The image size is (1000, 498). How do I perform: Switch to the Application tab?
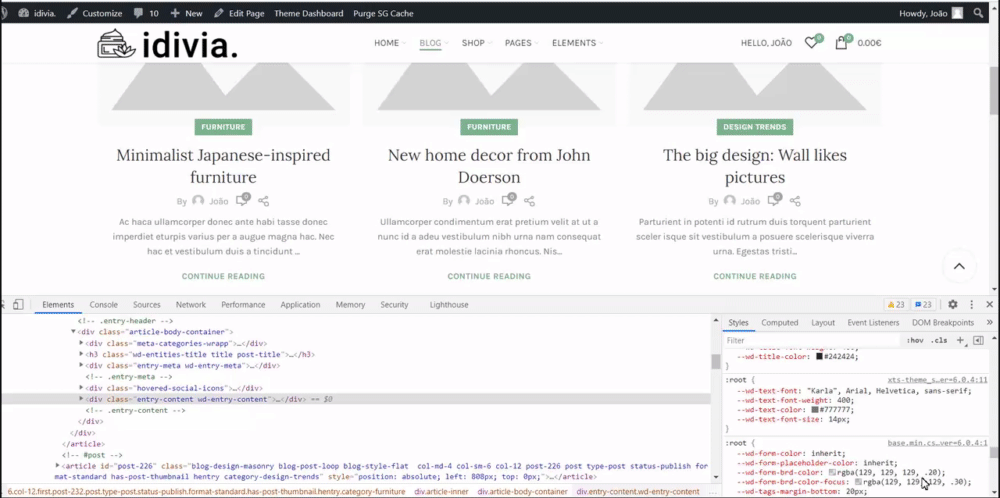pyautogui.click(x=300, y=305)
